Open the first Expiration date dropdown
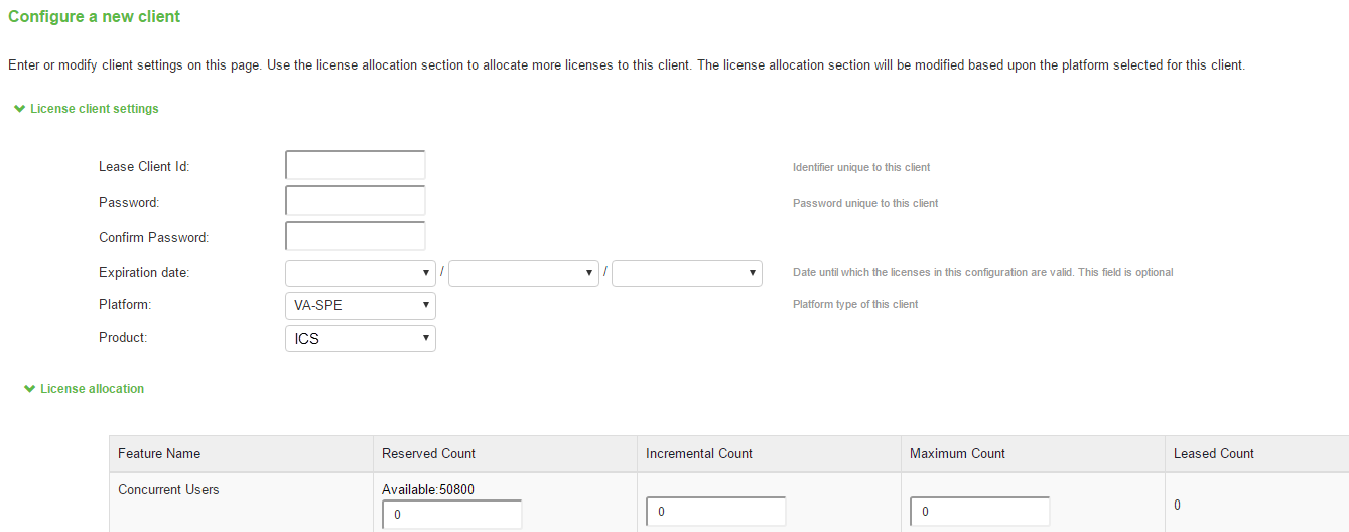Screen dimensions: 1349x532 click(360, 273)
